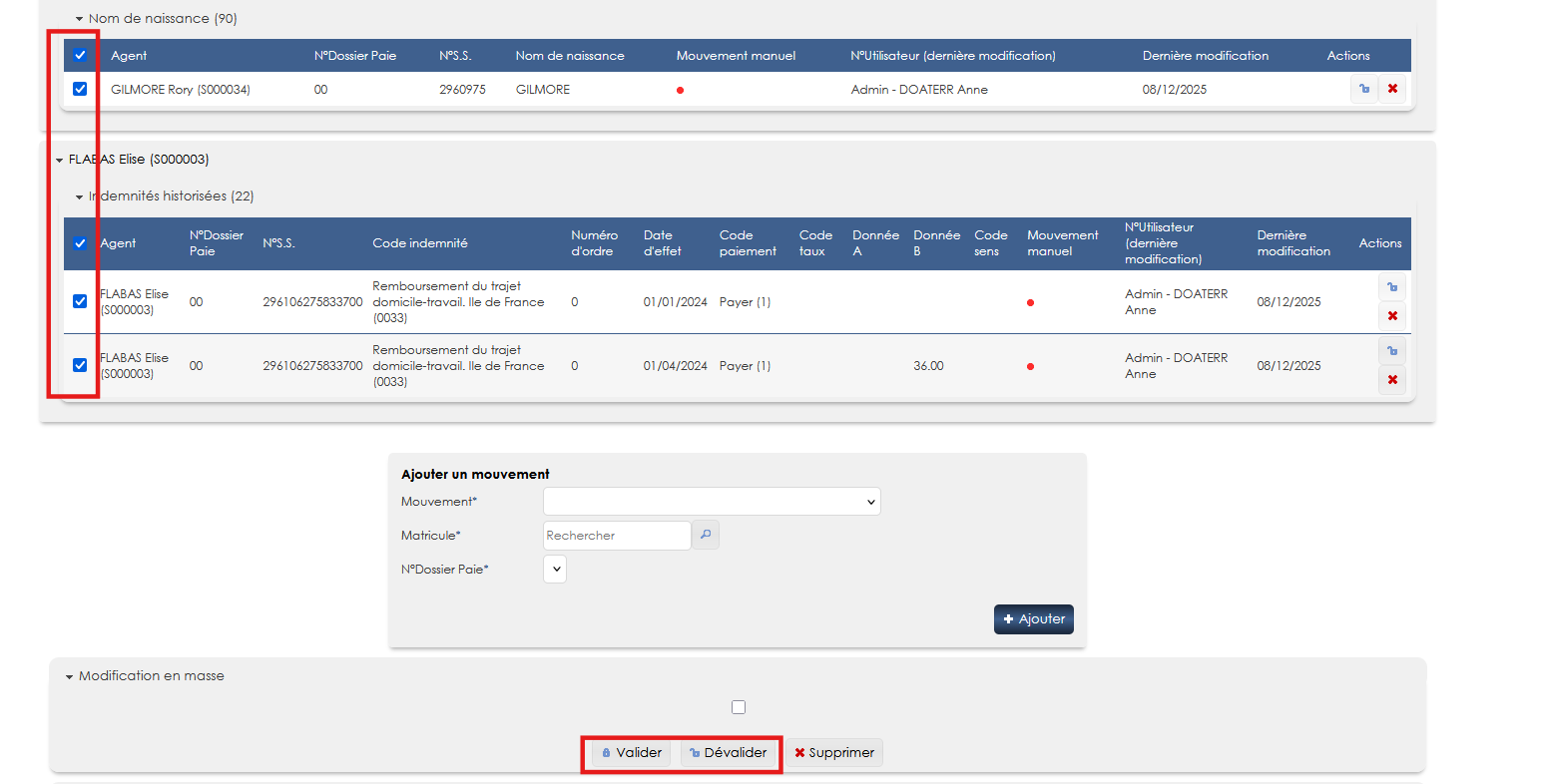Delete the FLABAS Elise 01/04/2024 indemnité row
The width and height of the screenshot is (1546, 784).
[x=1391, y=380]
